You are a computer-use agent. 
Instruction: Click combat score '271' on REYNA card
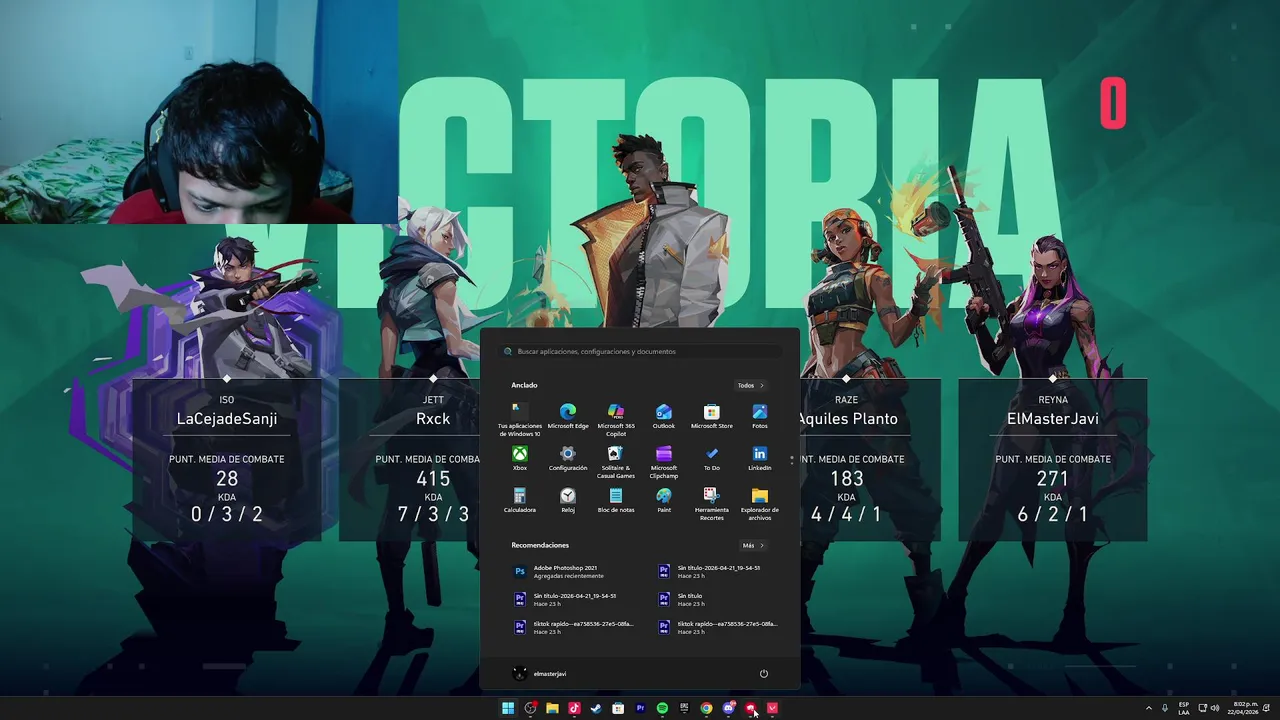(x=1053, y=479)
